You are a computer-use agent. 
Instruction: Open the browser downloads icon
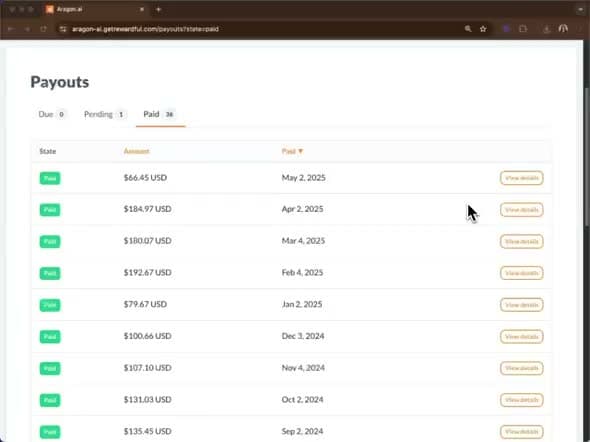point(546,29)
